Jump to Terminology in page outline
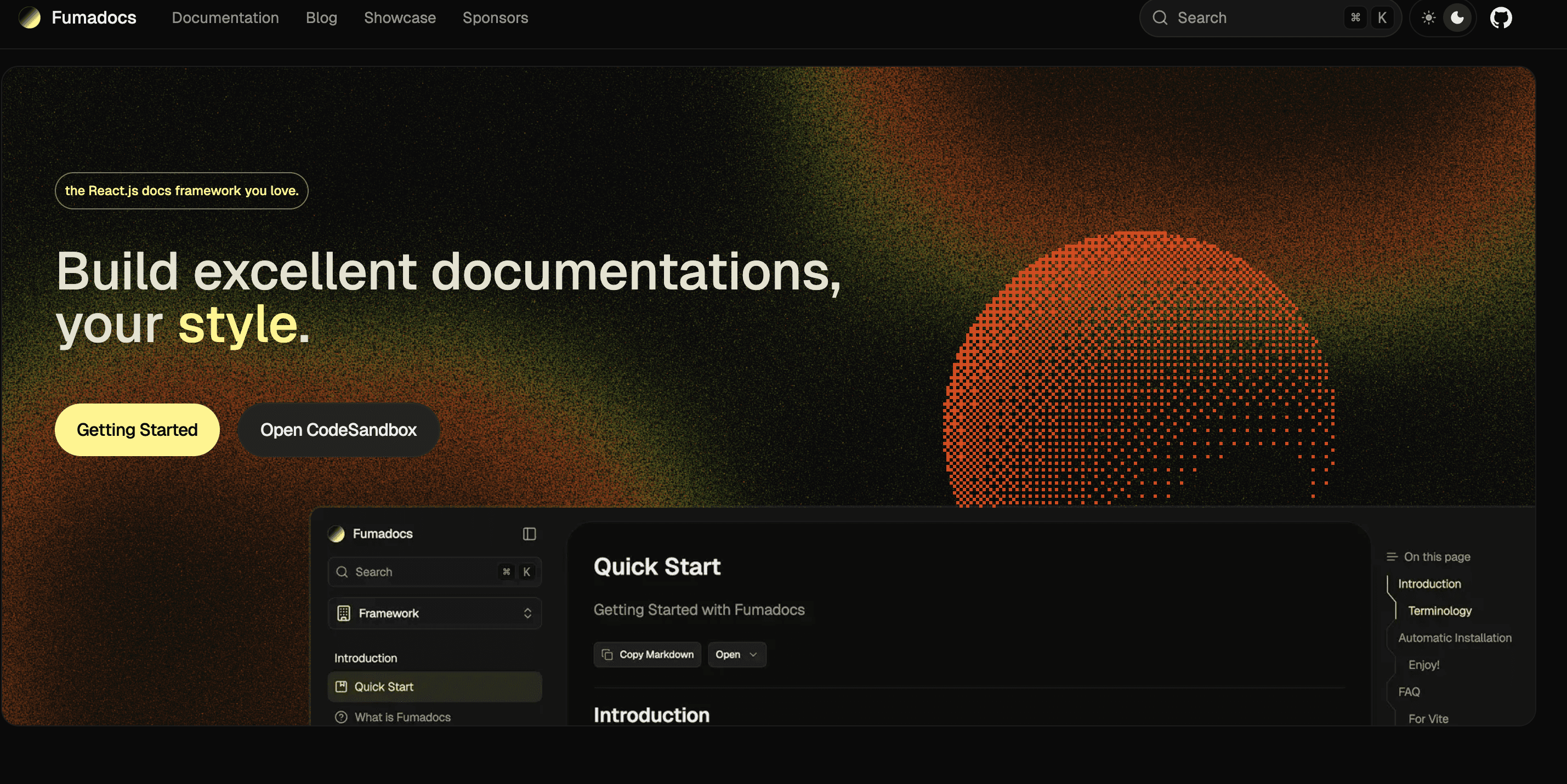Image resolution: width=1567 pixels, height=784 pixels. pos(1439,611)
